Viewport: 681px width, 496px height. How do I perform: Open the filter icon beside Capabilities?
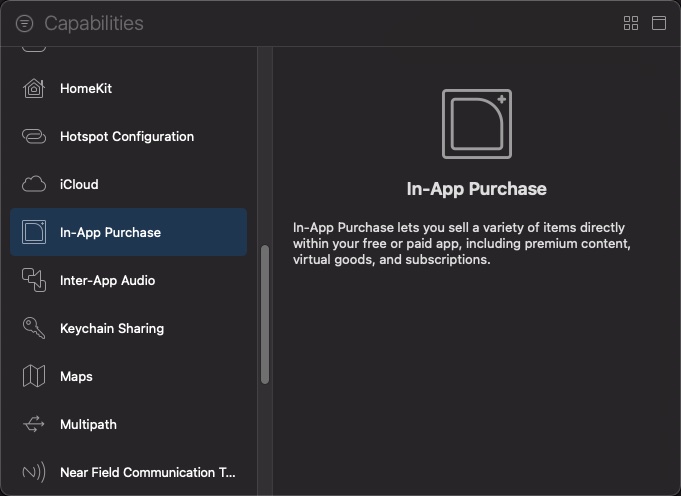point(24,23)
